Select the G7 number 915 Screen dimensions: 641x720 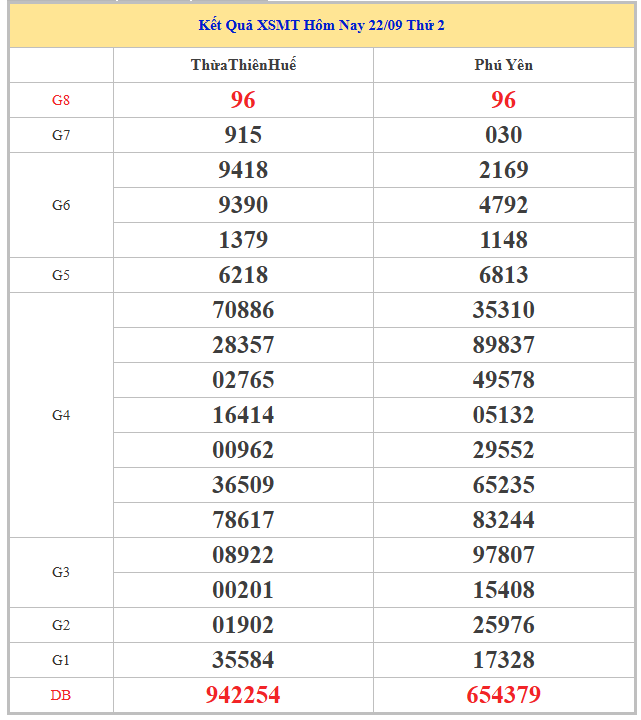pos(243,135)
